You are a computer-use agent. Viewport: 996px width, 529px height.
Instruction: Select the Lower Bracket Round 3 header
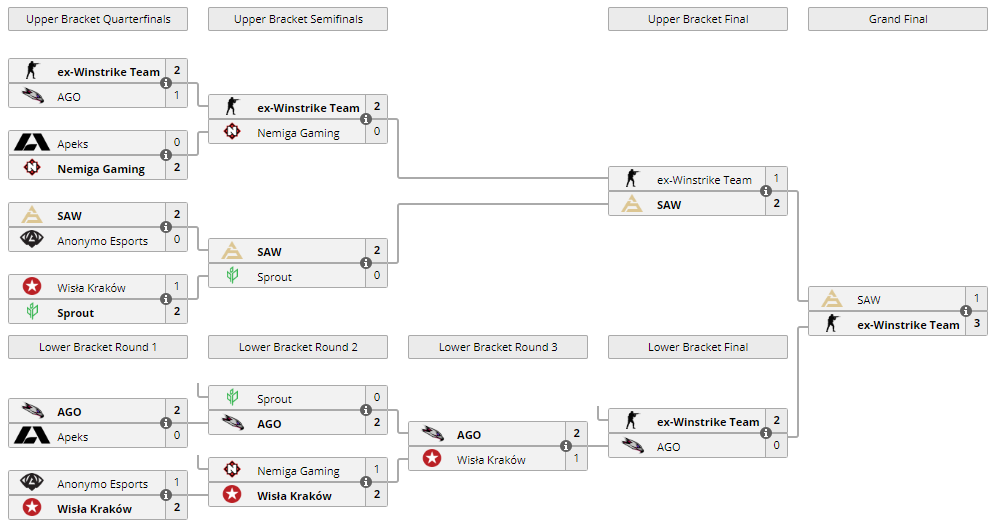coord(498,347)
